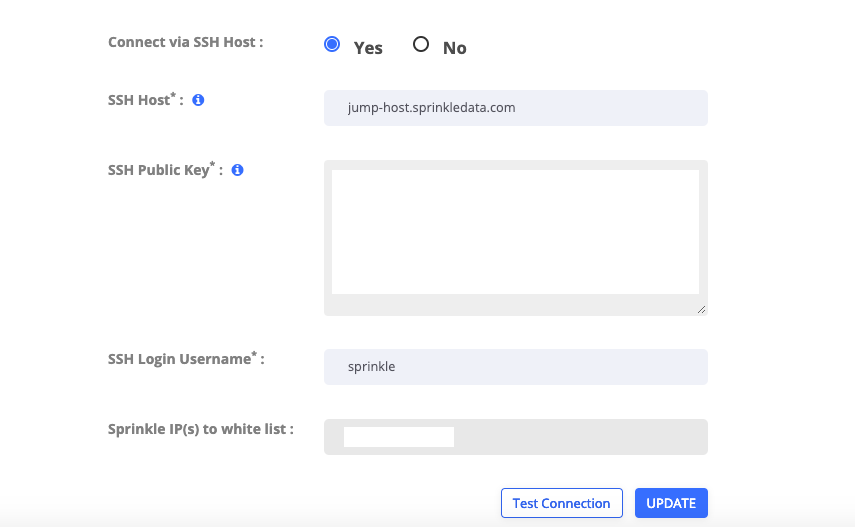Click the "Yes" option label text
Image resolution: width=855 pixels, height=527 pixels.
click(368, 48)
